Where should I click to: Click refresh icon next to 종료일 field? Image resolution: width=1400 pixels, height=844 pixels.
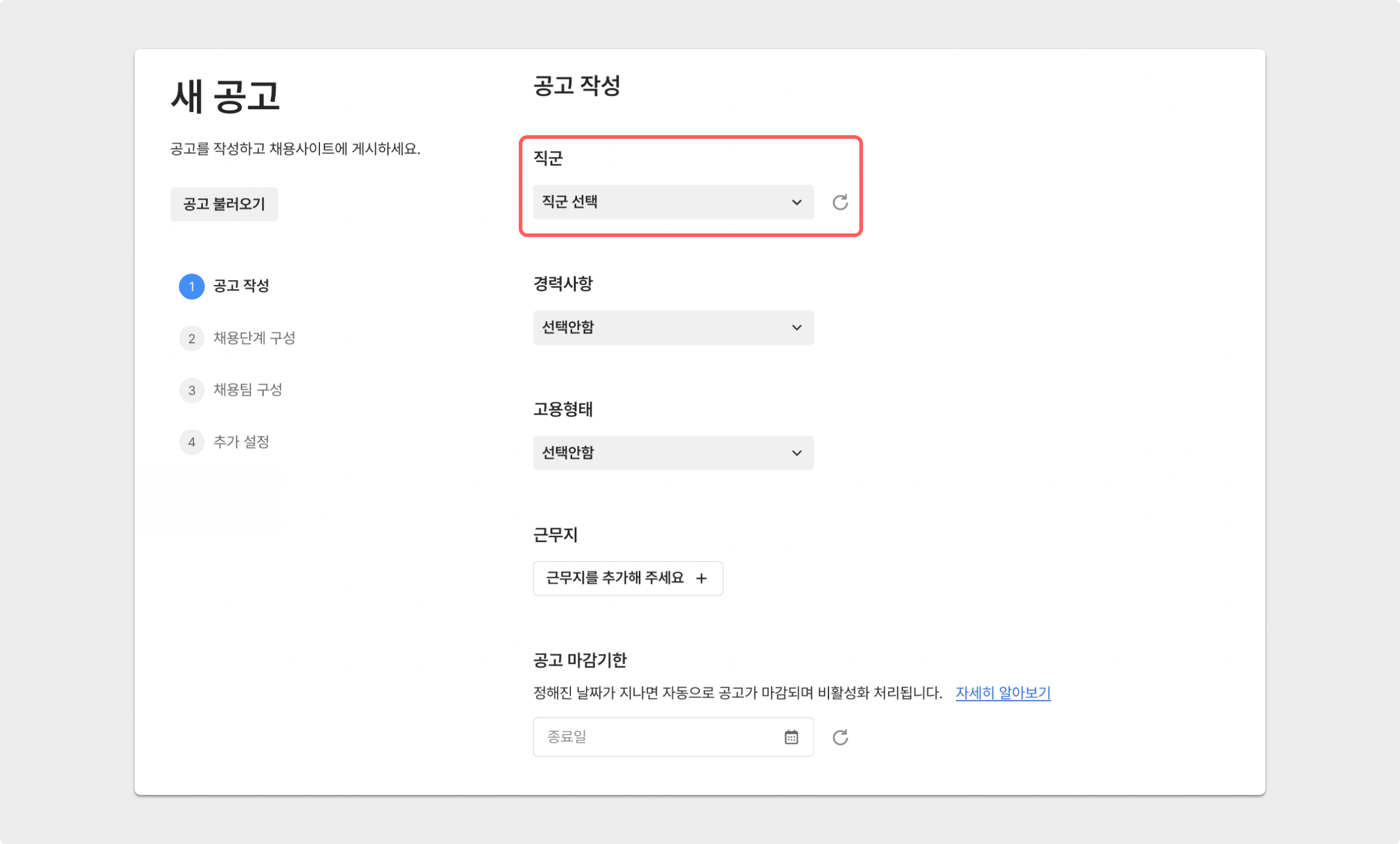tap(840, 737)
